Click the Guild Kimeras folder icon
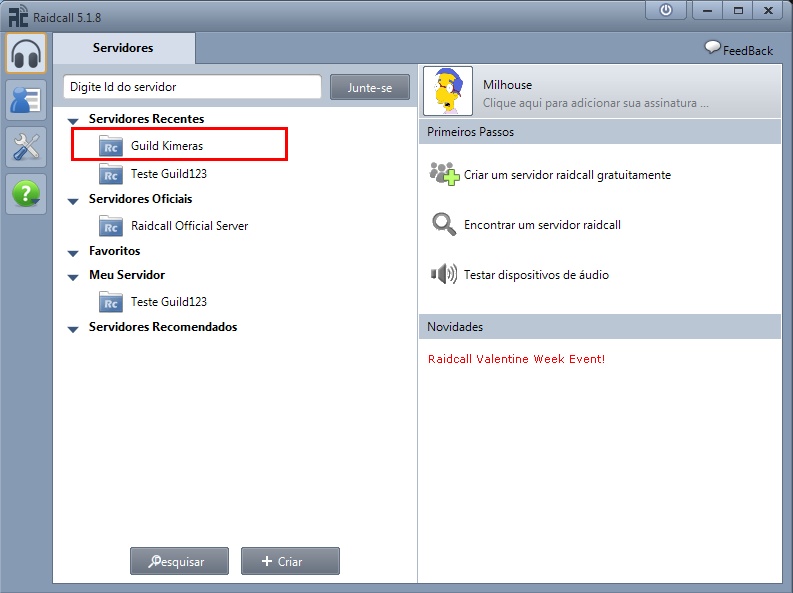The width and height of the screenshot is (793, 593). 111,146
